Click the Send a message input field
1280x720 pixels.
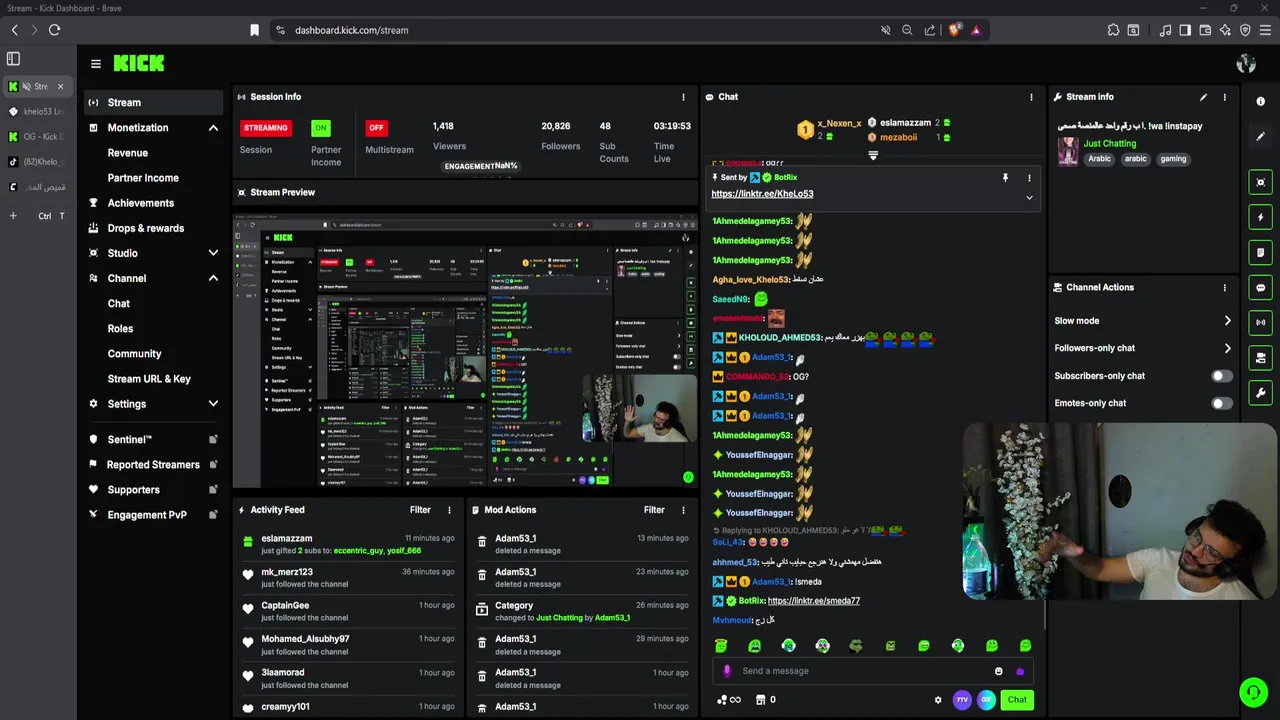click(873, 671)
